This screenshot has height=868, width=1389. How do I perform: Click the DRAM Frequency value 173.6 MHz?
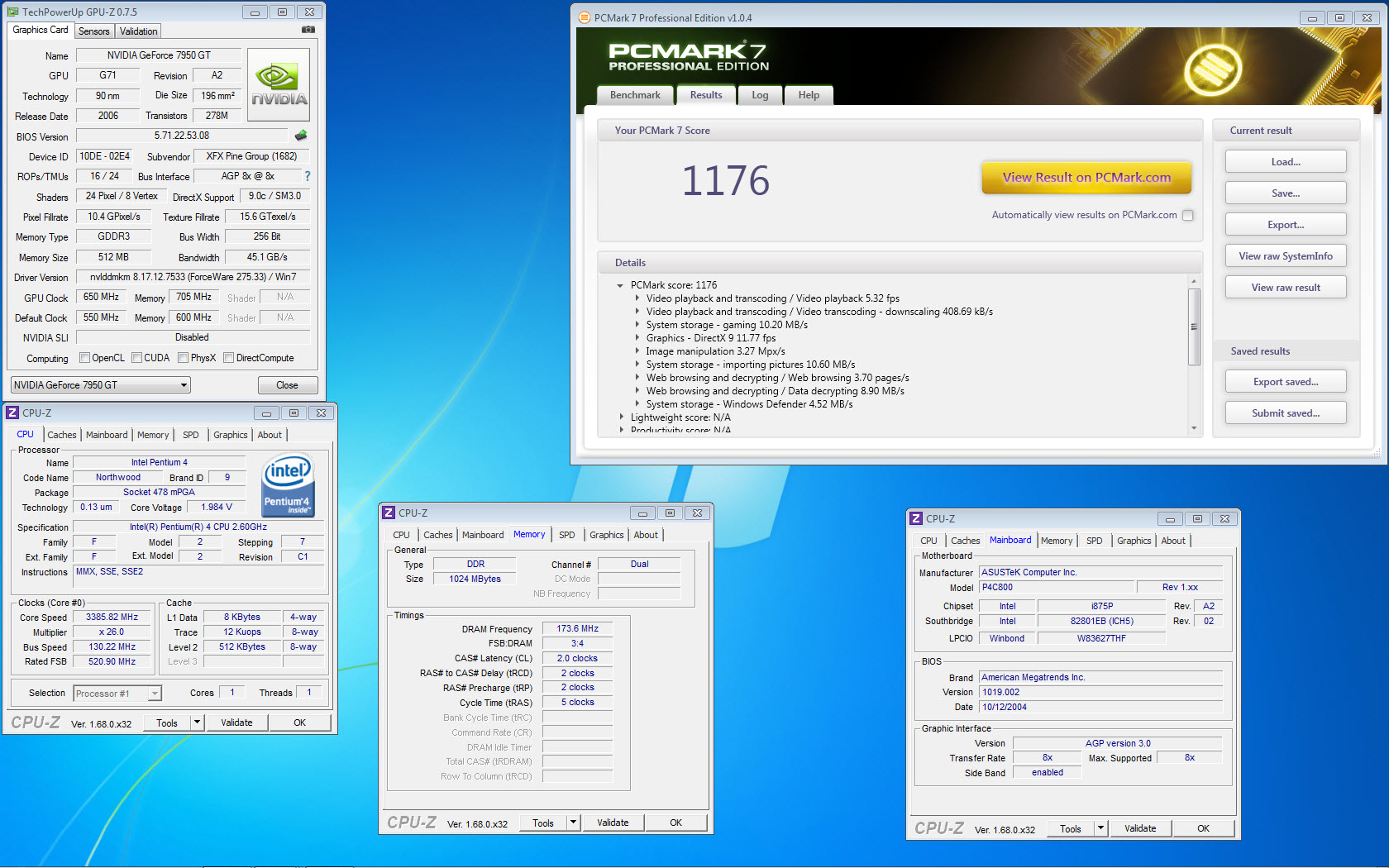(577, 629)
